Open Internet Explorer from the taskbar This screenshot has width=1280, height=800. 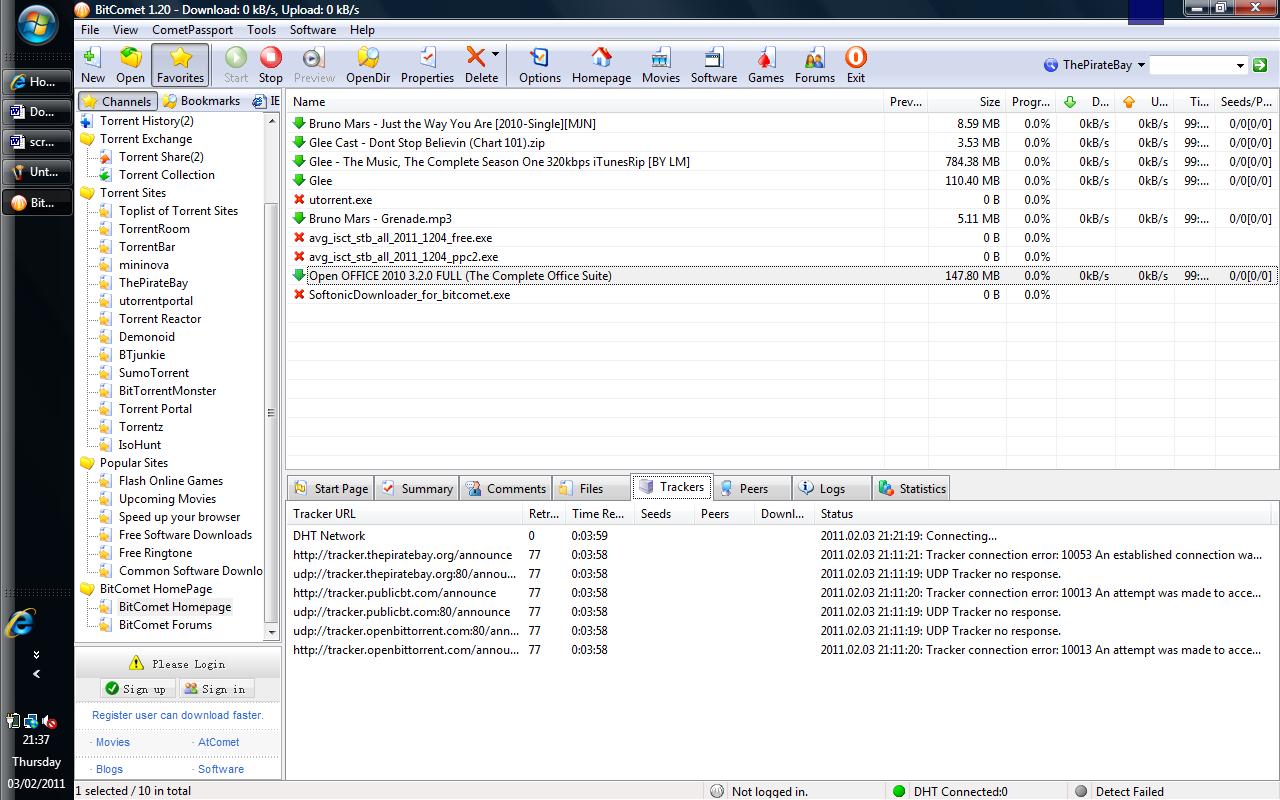click(19, 622)
